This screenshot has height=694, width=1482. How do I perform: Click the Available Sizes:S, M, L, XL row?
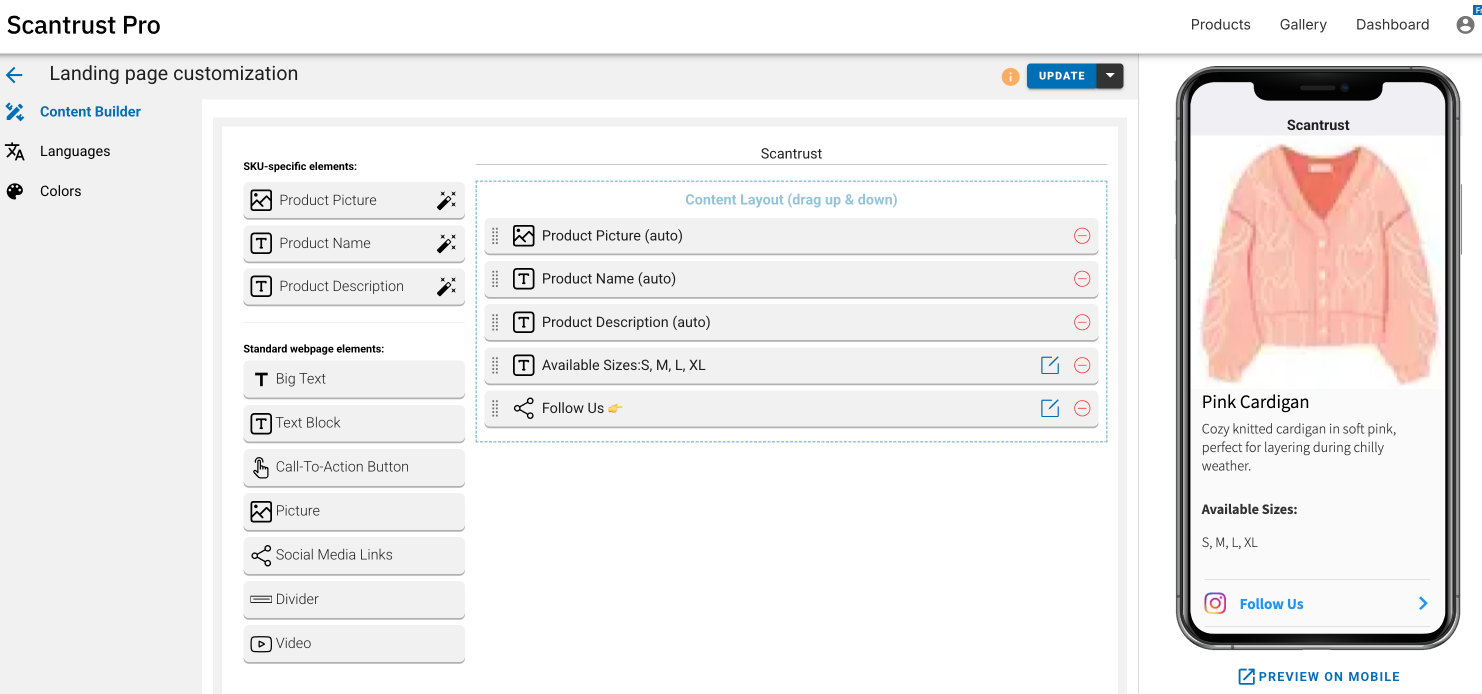click(x=791, y=365)
